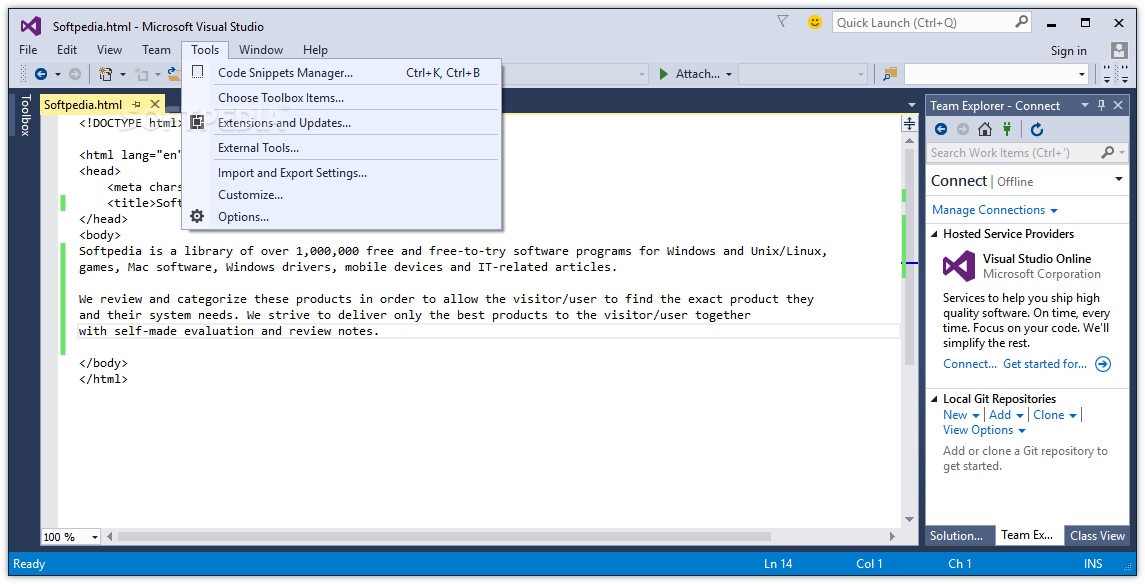Open the Help menu

[315, 50]
